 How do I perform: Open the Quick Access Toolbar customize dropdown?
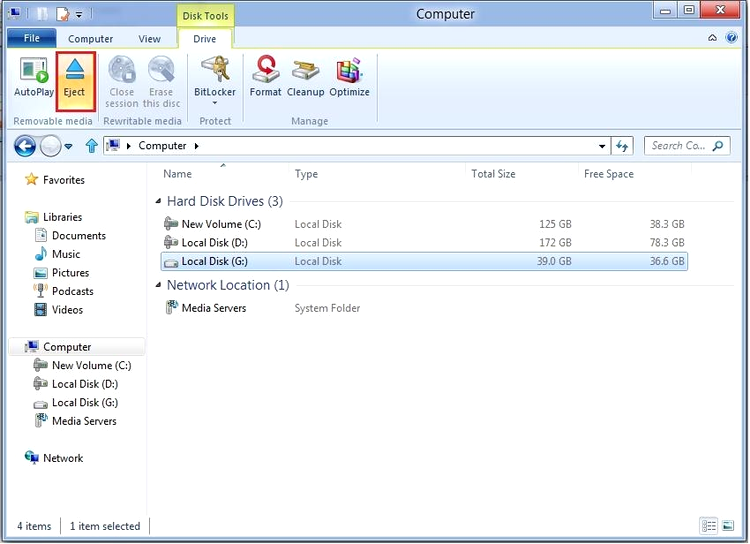click(79, 14)
